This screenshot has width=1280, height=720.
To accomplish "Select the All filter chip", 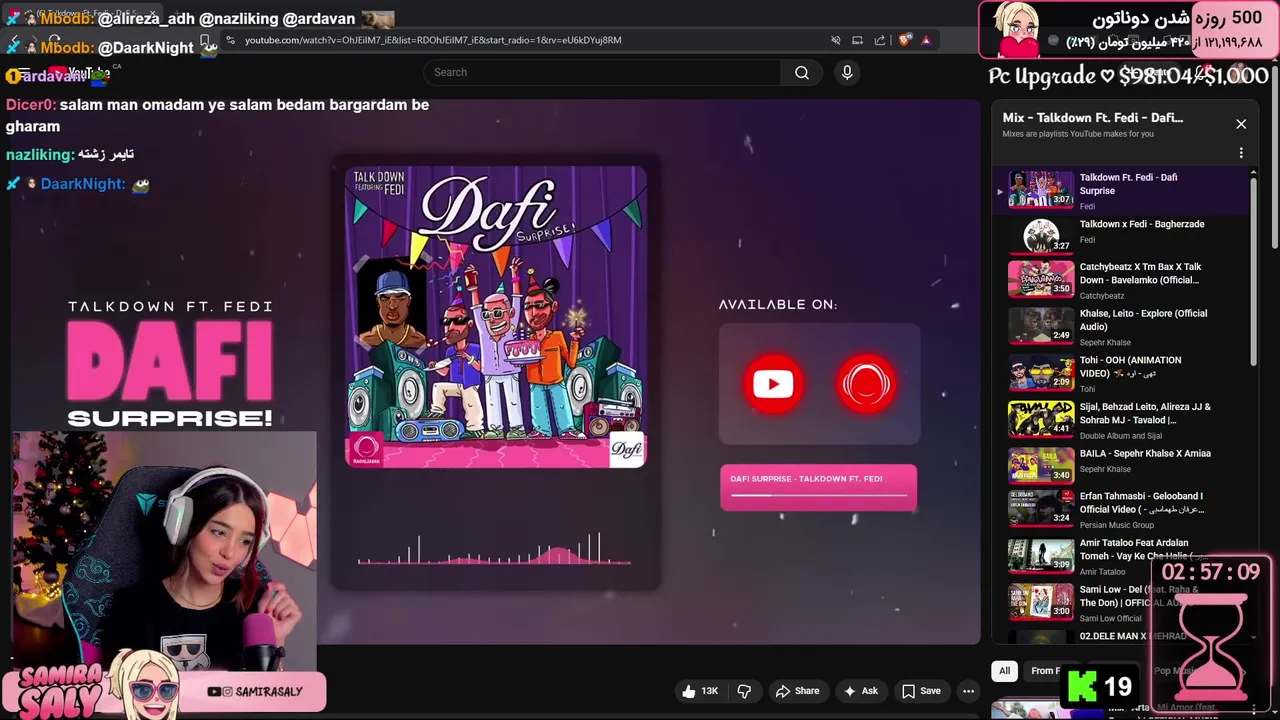I will coord(1004,671).
